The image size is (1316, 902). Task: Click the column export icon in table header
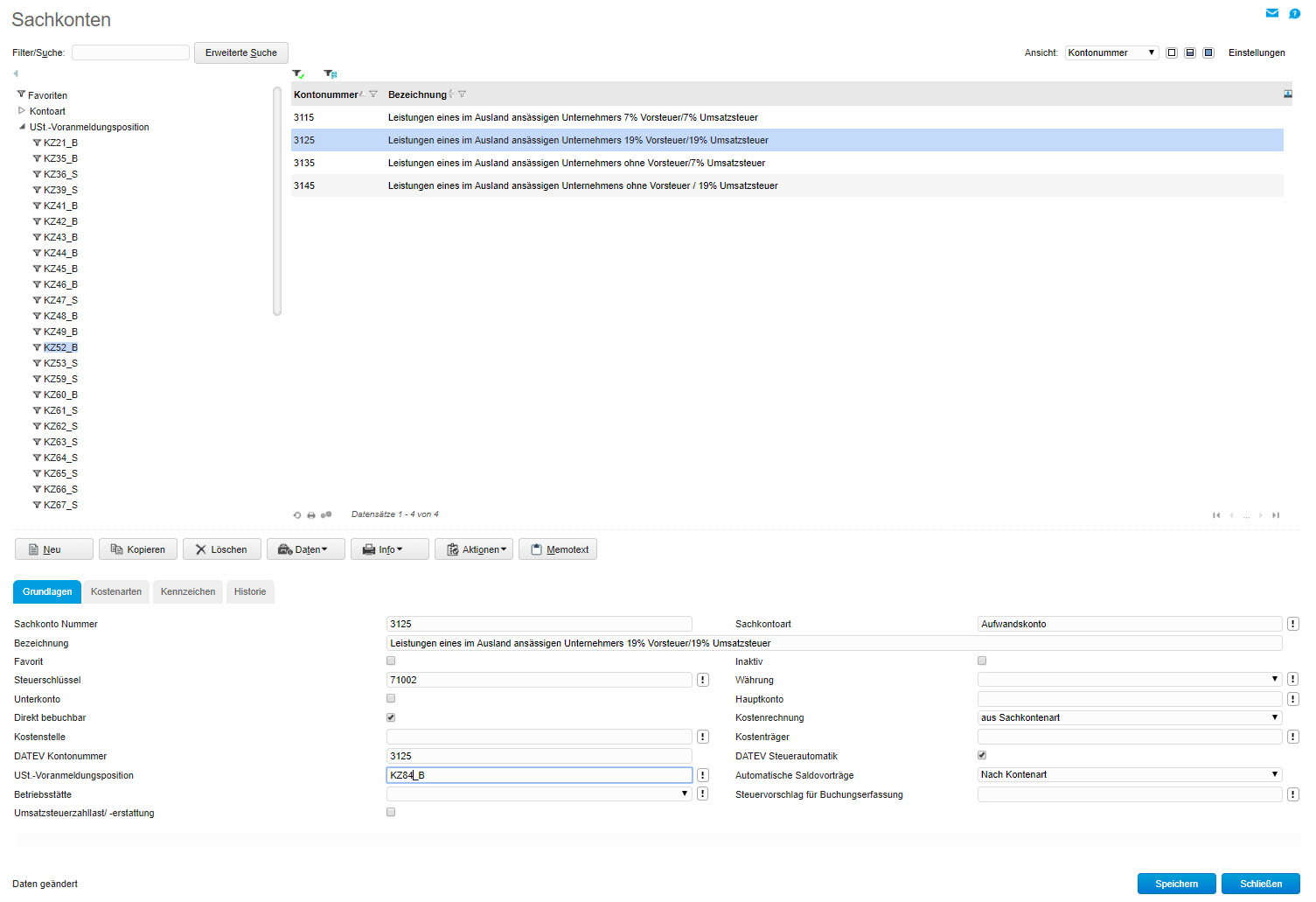[x=1288, y=94]
